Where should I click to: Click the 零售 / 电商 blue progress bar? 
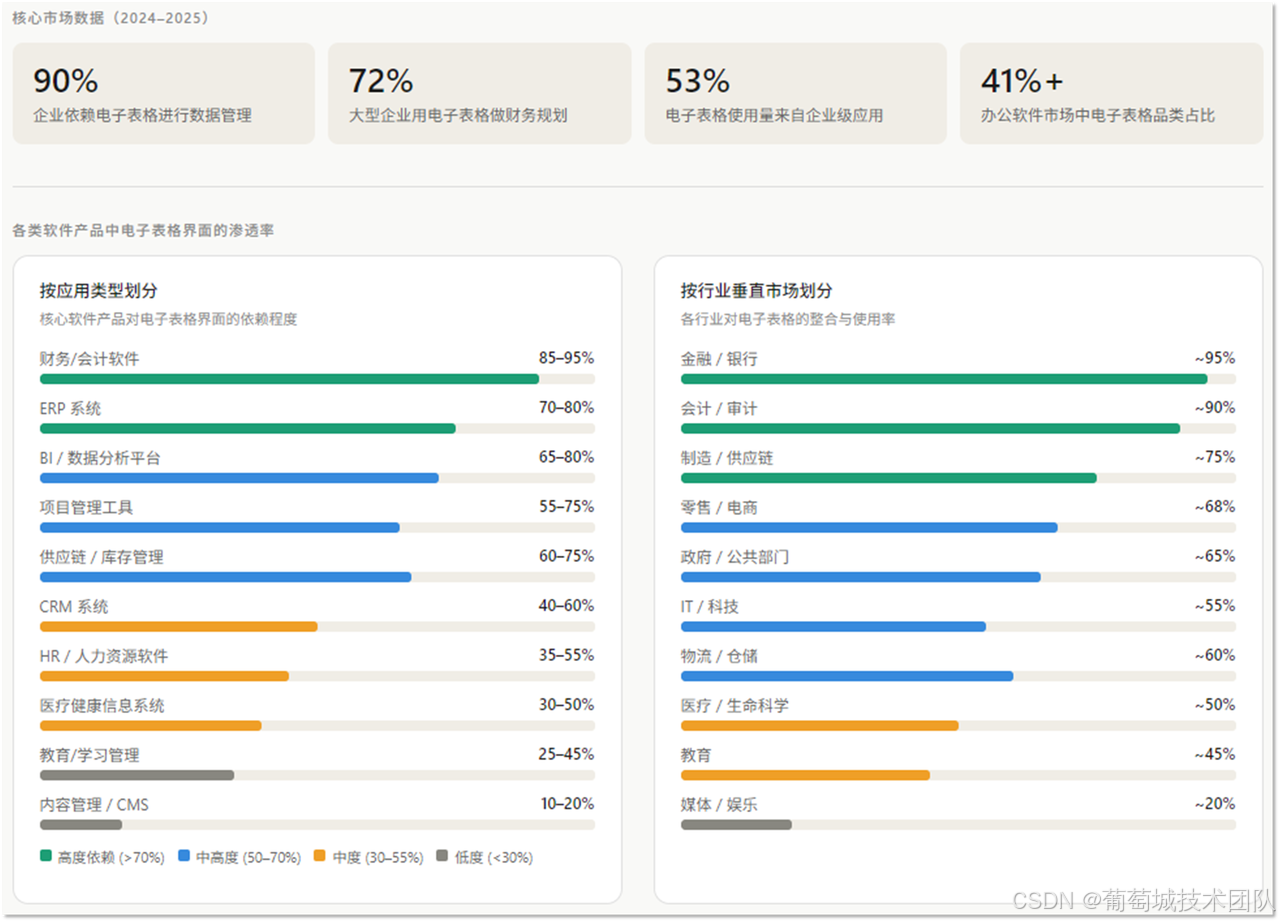[x=869, y=528]
